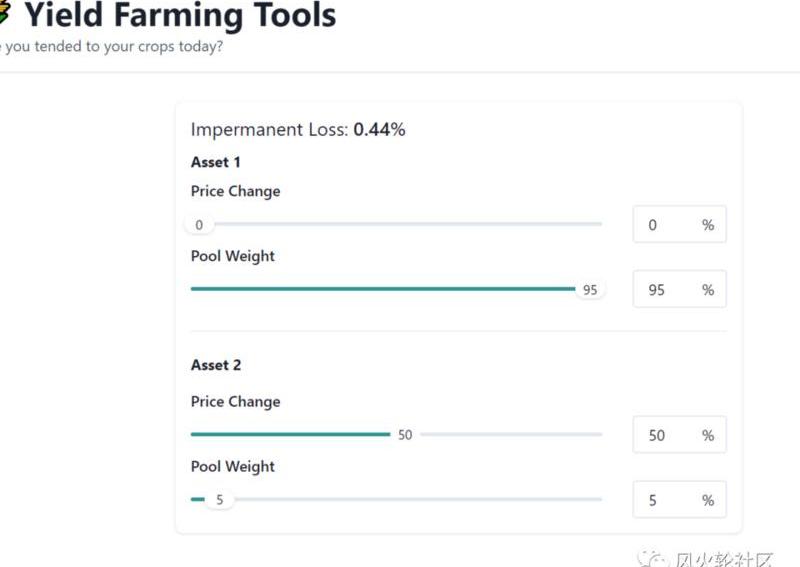Click the Yield Farming Tools heading
This screenshot has width=800, height=567.
point(181,15)
